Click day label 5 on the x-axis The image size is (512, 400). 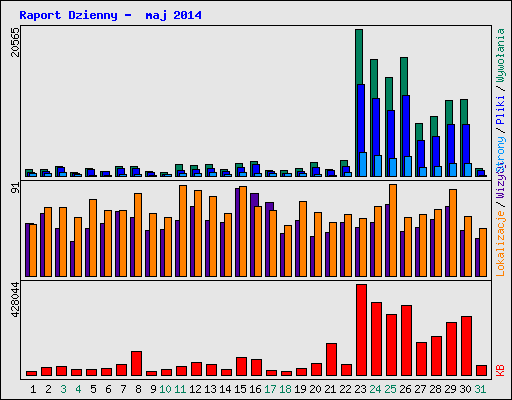93,389
